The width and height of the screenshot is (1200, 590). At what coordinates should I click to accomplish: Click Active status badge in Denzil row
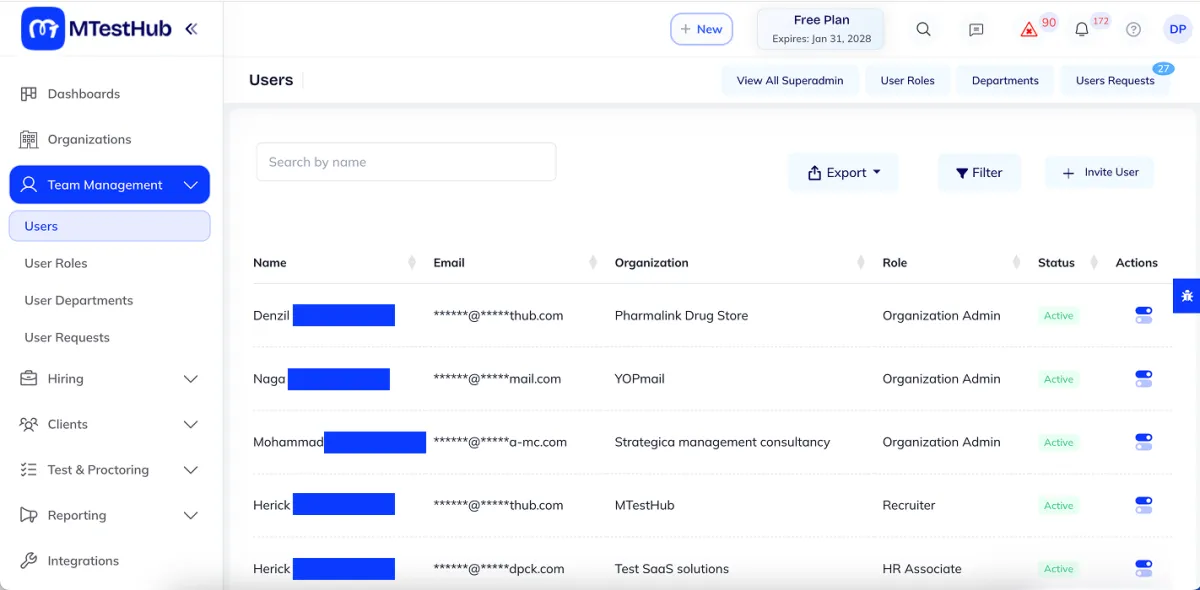[x=1059, y=315]
